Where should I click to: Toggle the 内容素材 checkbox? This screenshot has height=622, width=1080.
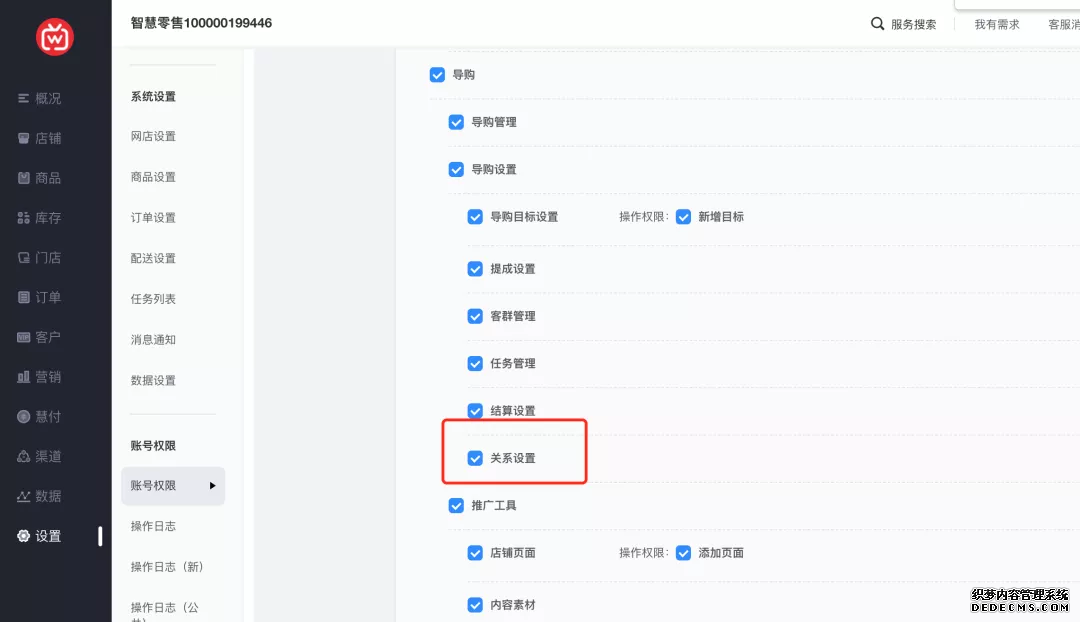(475, 605)
